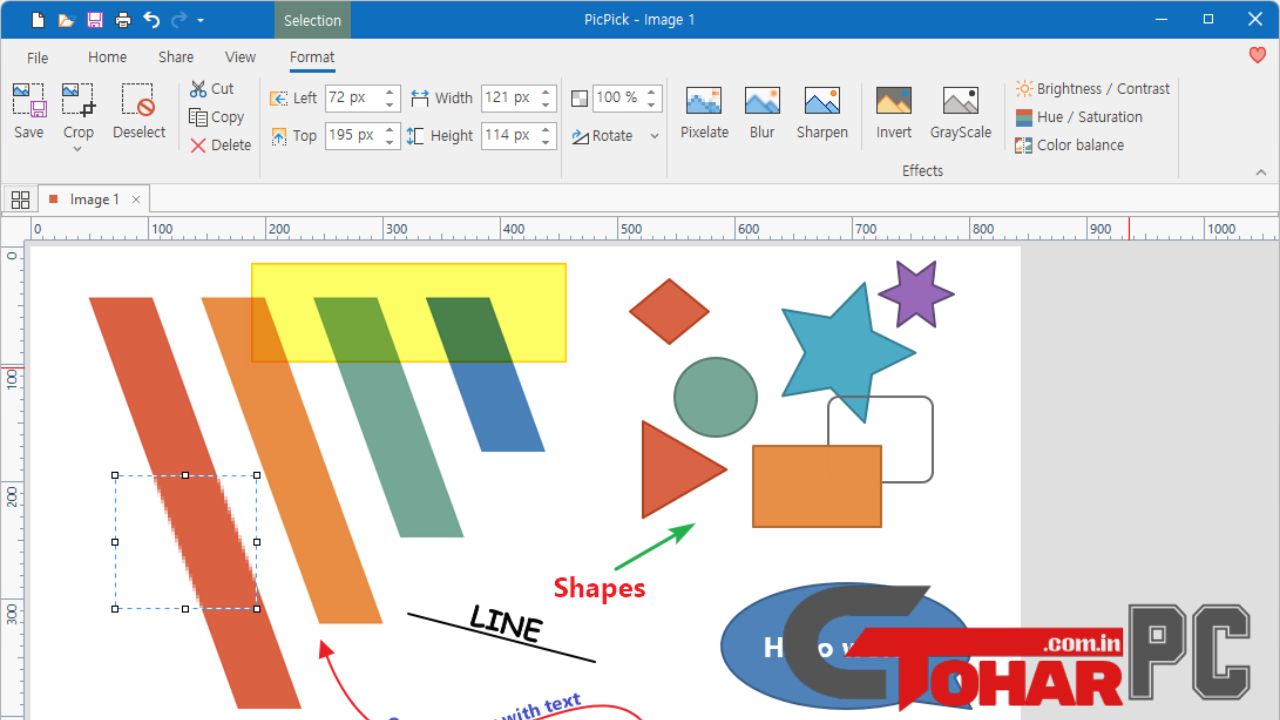This screenshot has width=1280, height=720.
Task: Apply the GrayScale effect
Action: [x=960, y=111]
